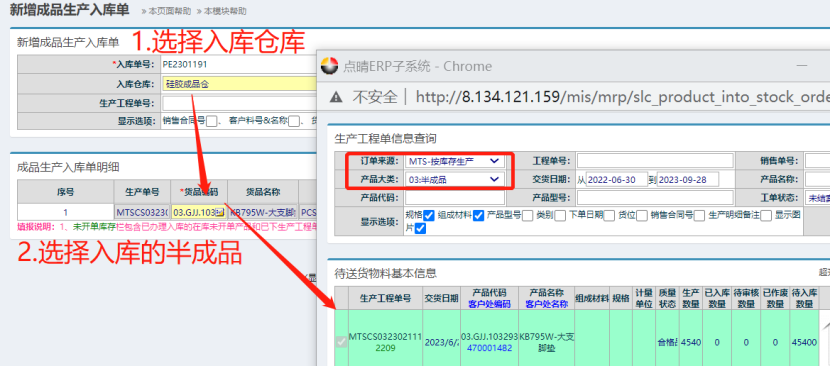Focus the 工程单号 search field
830x367 pixels.
coord(655,161)
